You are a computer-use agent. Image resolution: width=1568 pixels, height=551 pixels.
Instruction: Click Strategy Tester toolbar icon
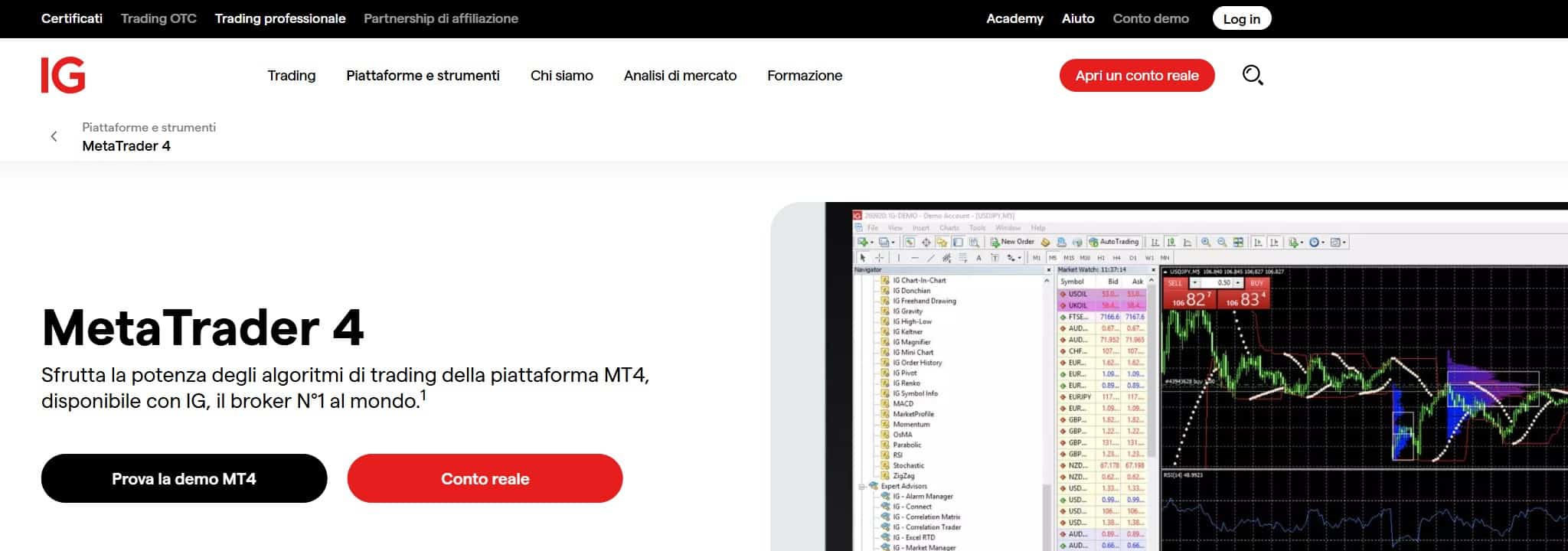[974, 242]
